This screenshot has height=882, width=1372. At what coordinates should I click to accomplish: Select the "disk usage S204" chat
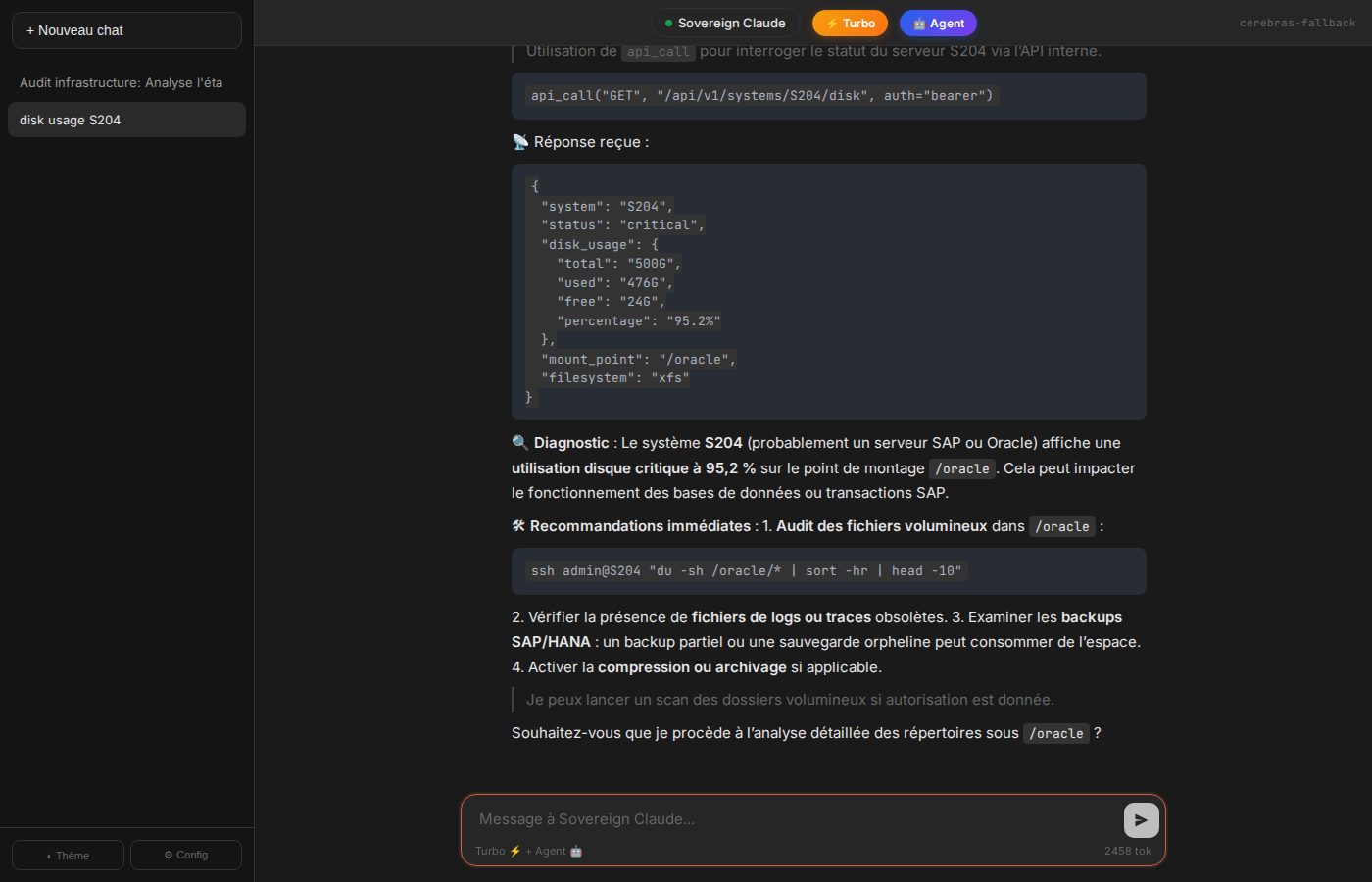coord(126,120)
